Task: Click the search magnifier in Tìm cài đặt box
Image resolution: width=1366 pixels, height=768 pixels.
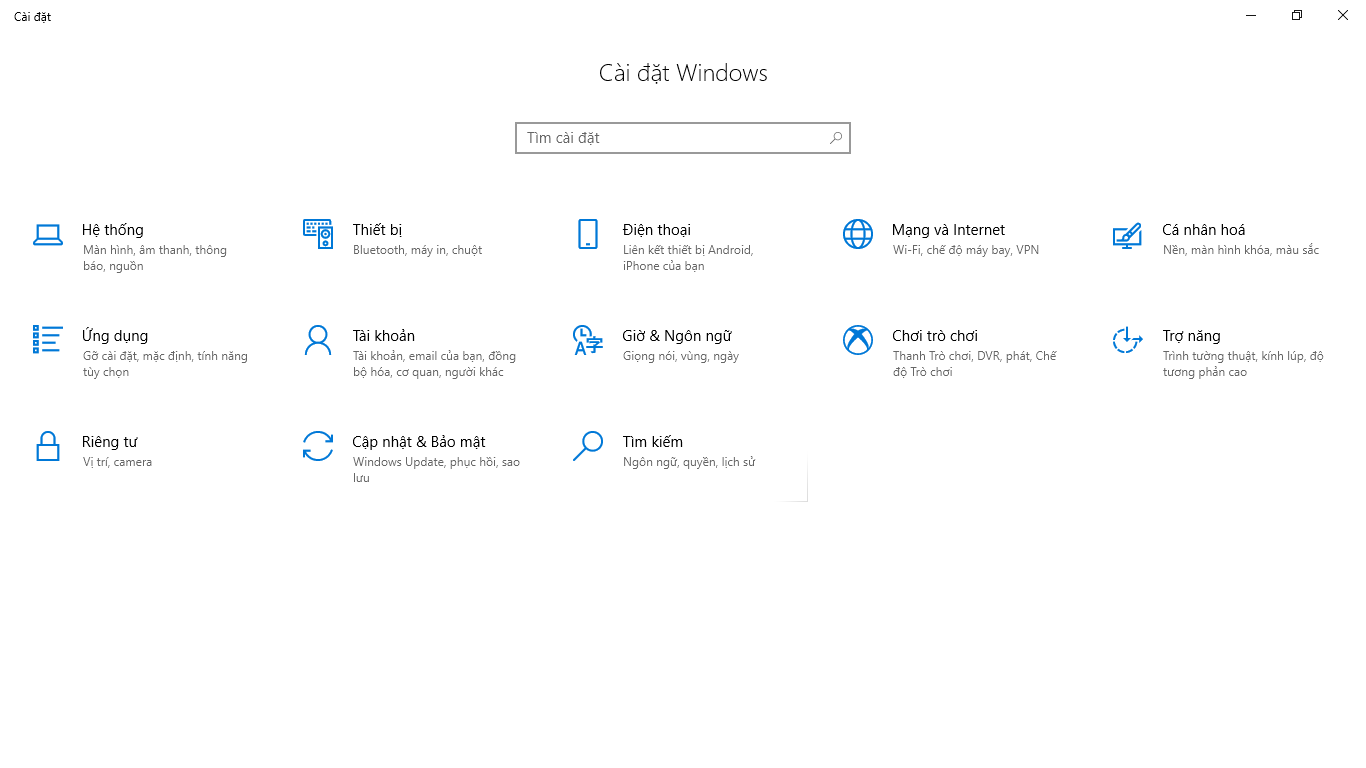Action: (836, 138)
